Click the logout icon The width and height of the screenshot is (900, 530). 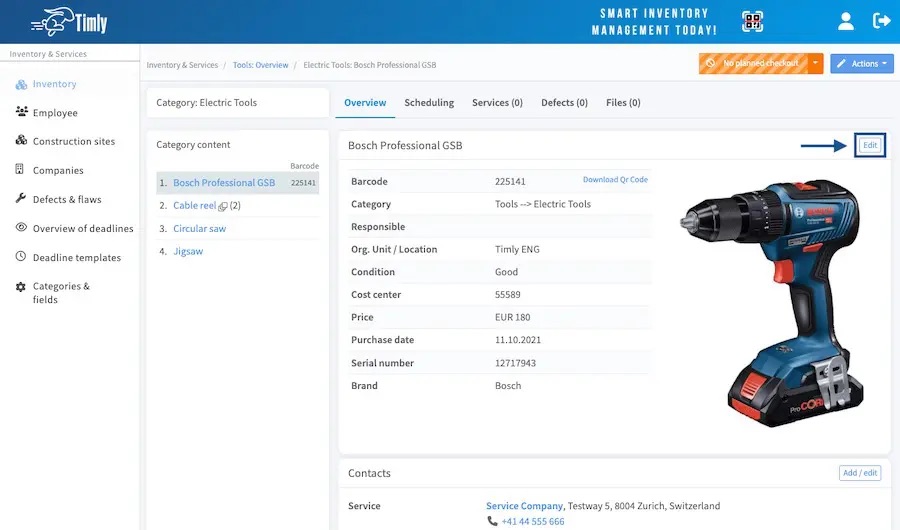coord(881,21)
